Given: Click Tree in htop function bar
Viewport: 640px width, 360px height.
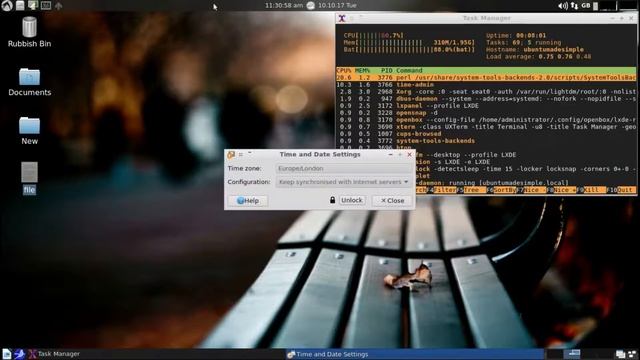Looking at the screenshot, I should click(474, 190).
